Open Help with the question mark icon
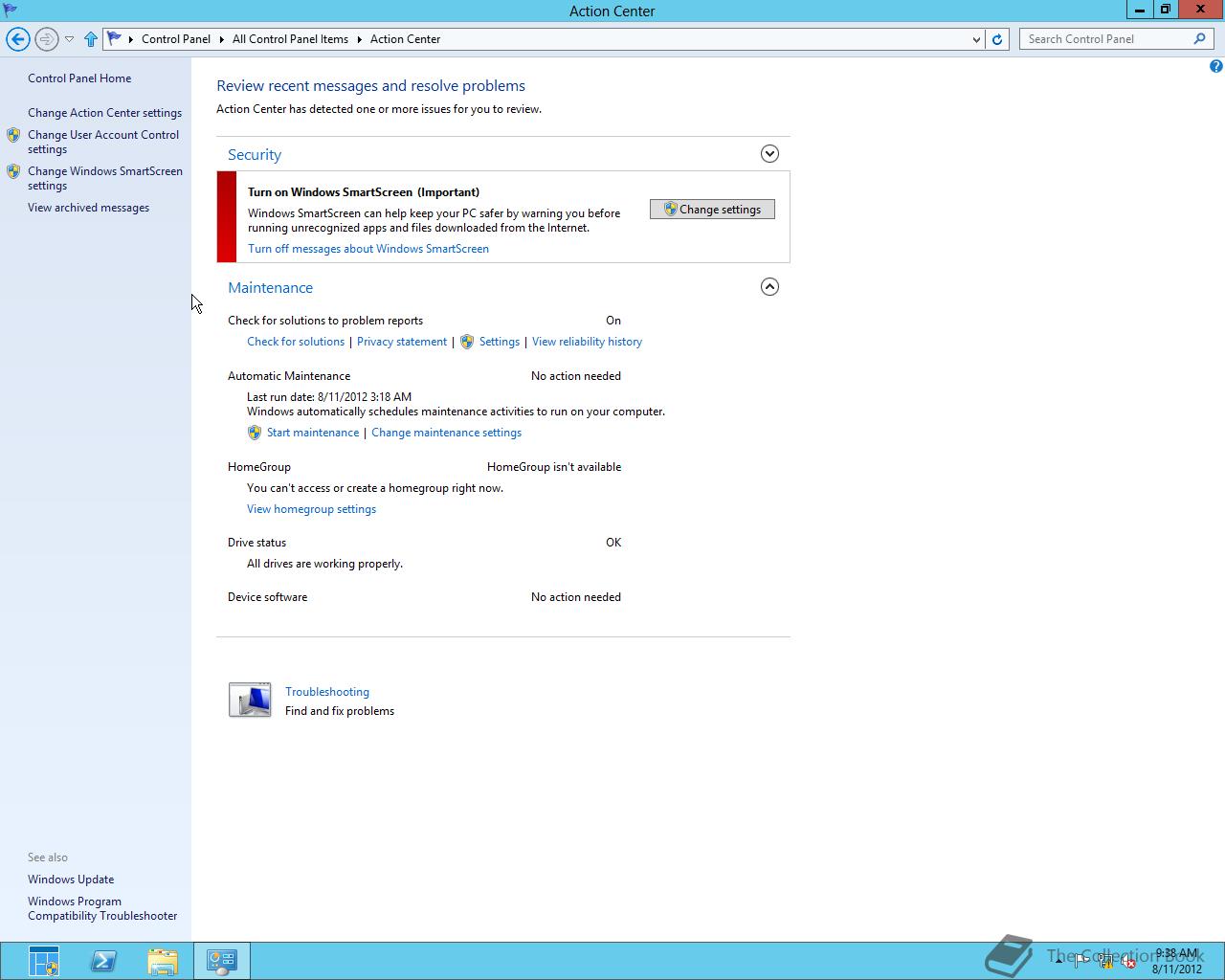Image resolution: width=1225 pixels, height=980 pixels. click(1215, 66)
